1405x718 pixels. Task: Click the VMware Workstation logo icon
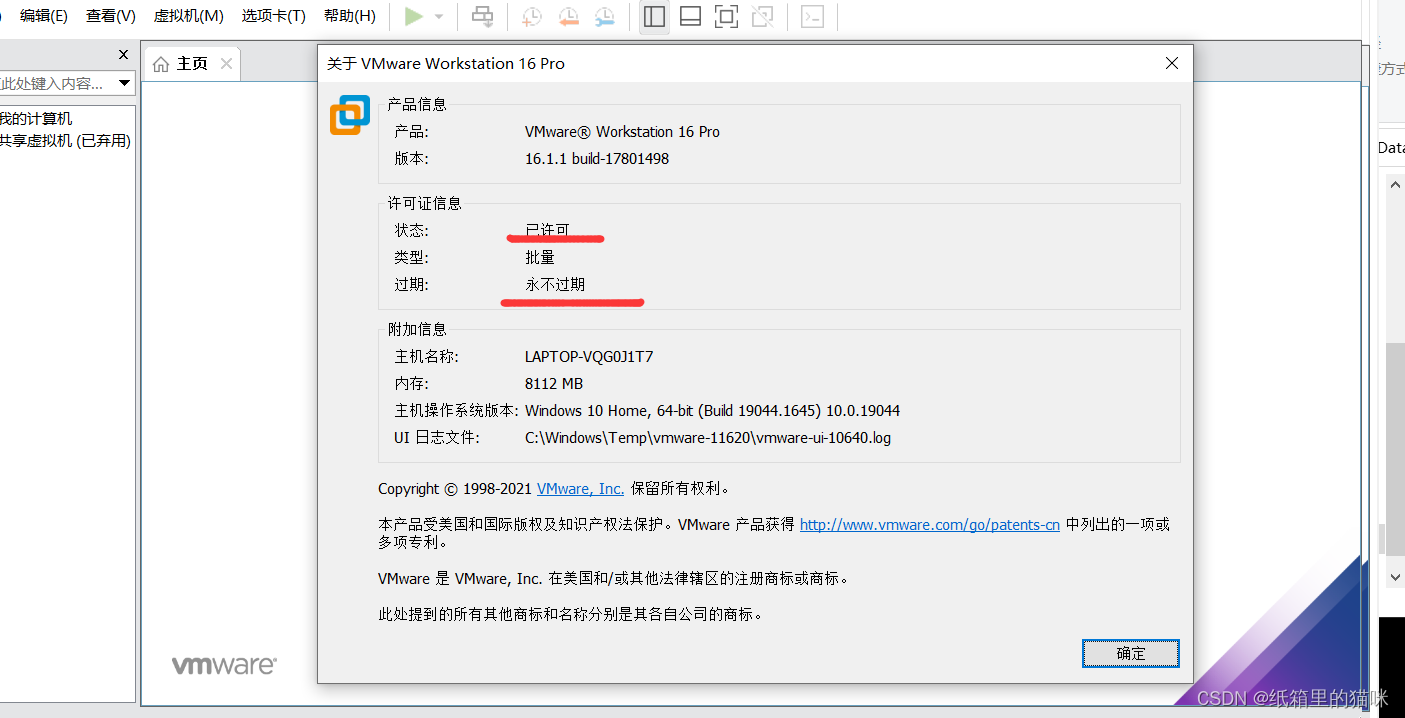[x=350, y=115]
